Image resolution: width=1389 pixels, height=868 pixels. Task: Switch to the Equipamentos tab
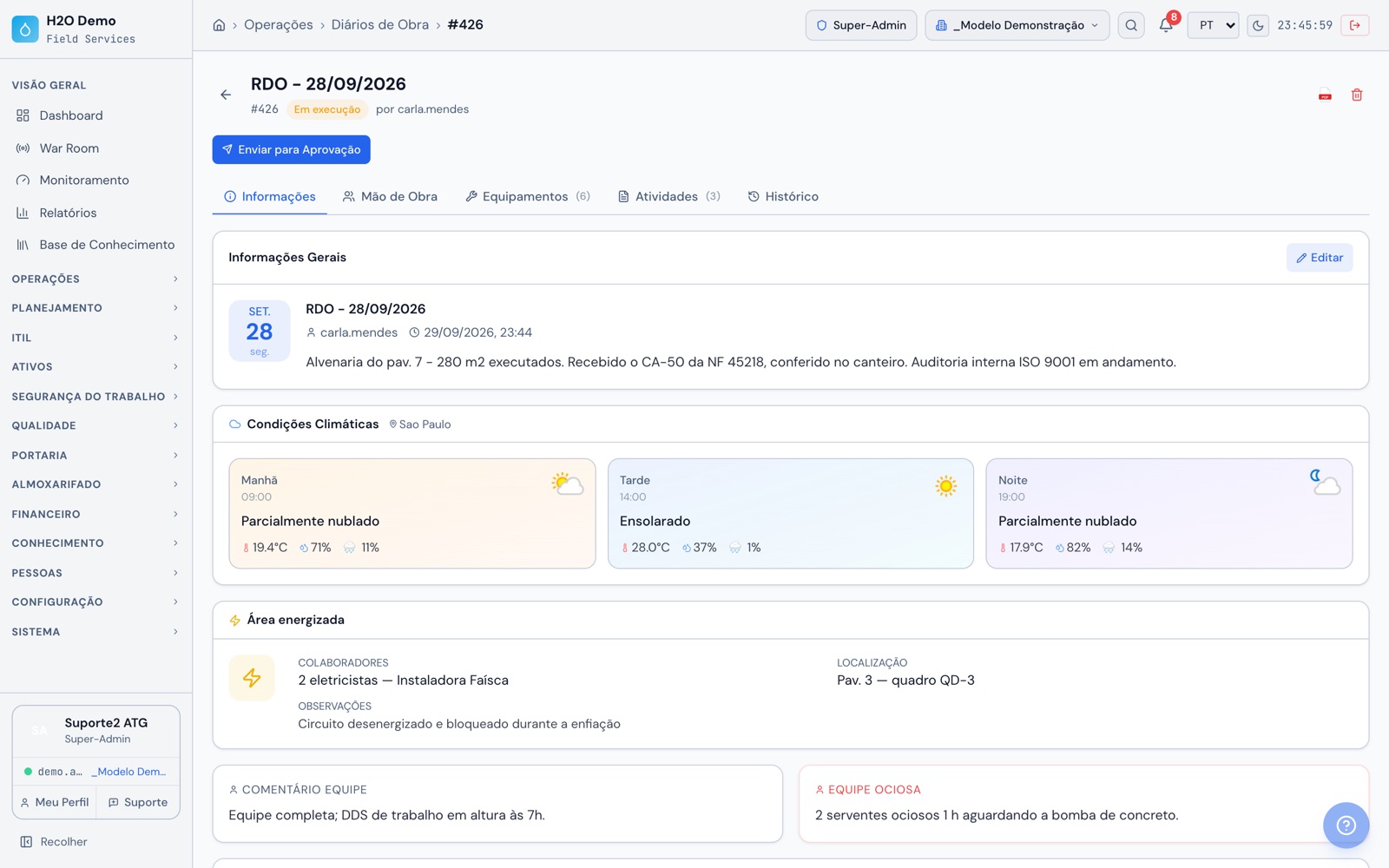tap(528, 197)
